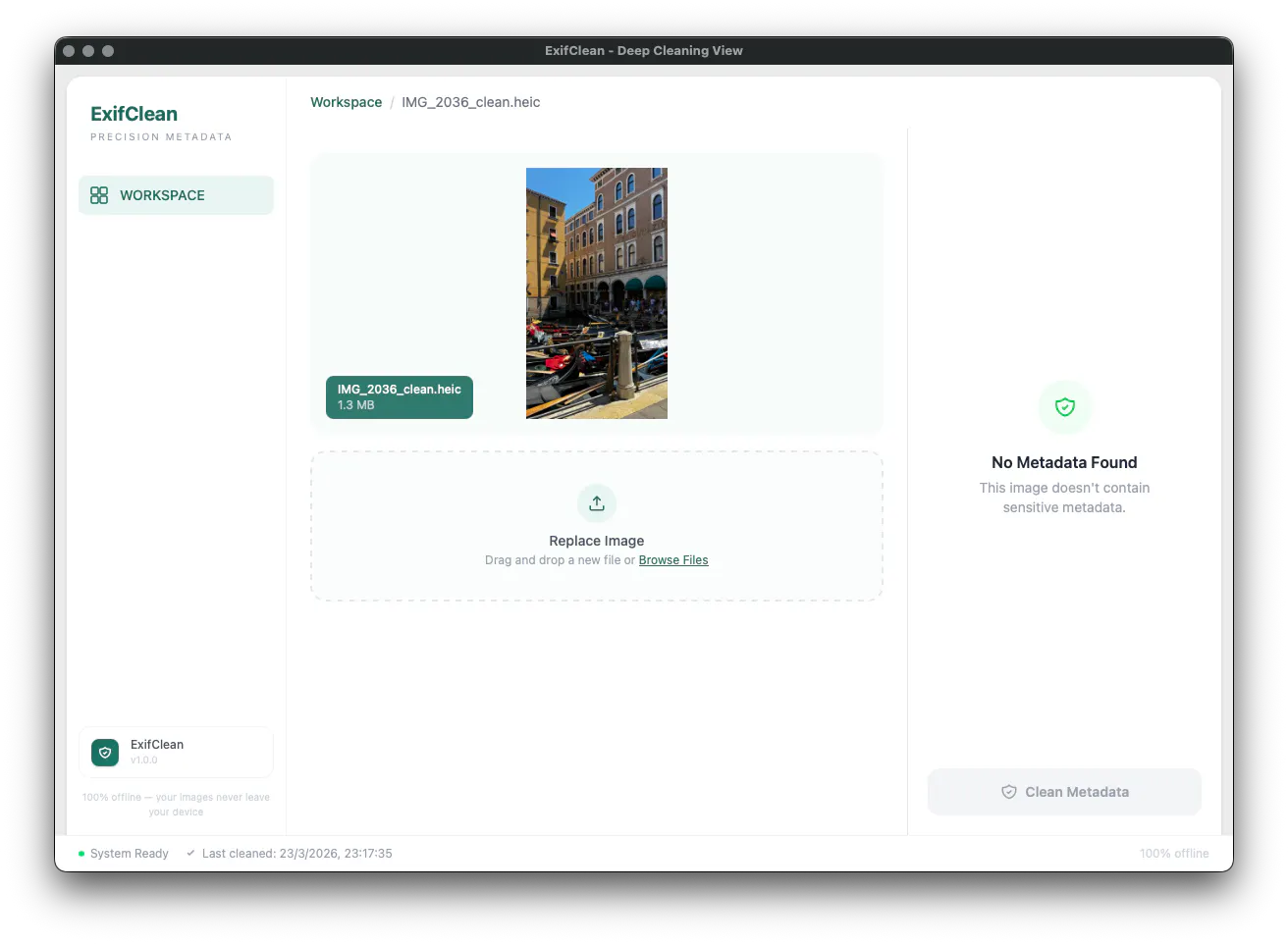Click the Workspace grid icon in the sidebar

[99, 195]
